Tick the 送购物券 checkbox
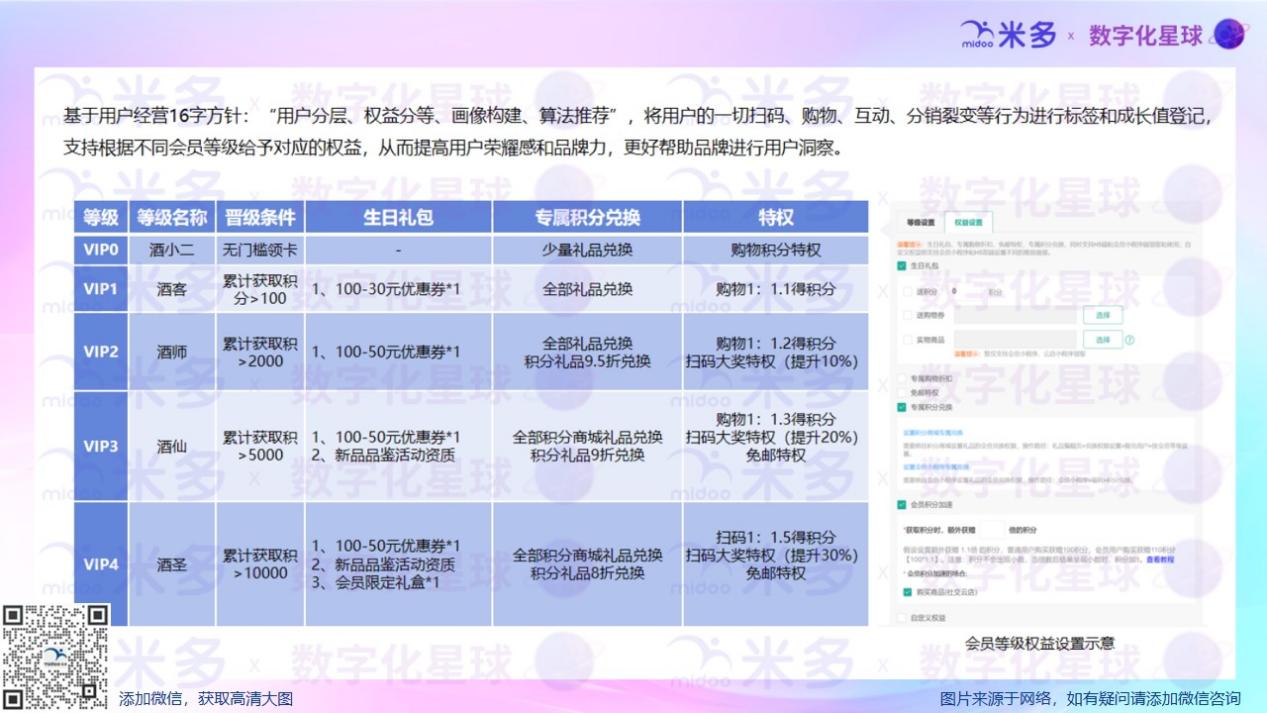This screenshot has height=713, width=1267. point(908,315)
